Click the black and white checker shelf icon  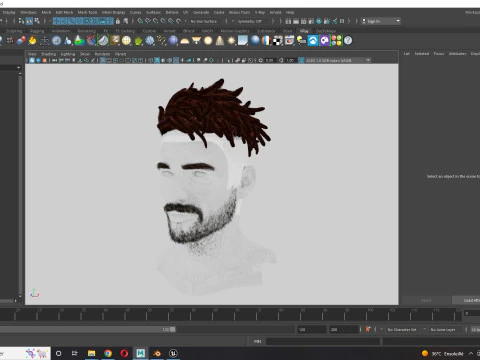tap(278, 41)
